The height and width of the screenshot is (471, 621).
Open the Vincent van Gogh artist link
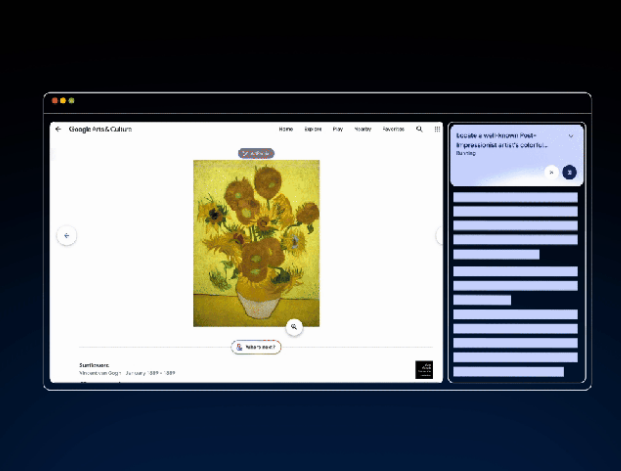pos(100,373)
